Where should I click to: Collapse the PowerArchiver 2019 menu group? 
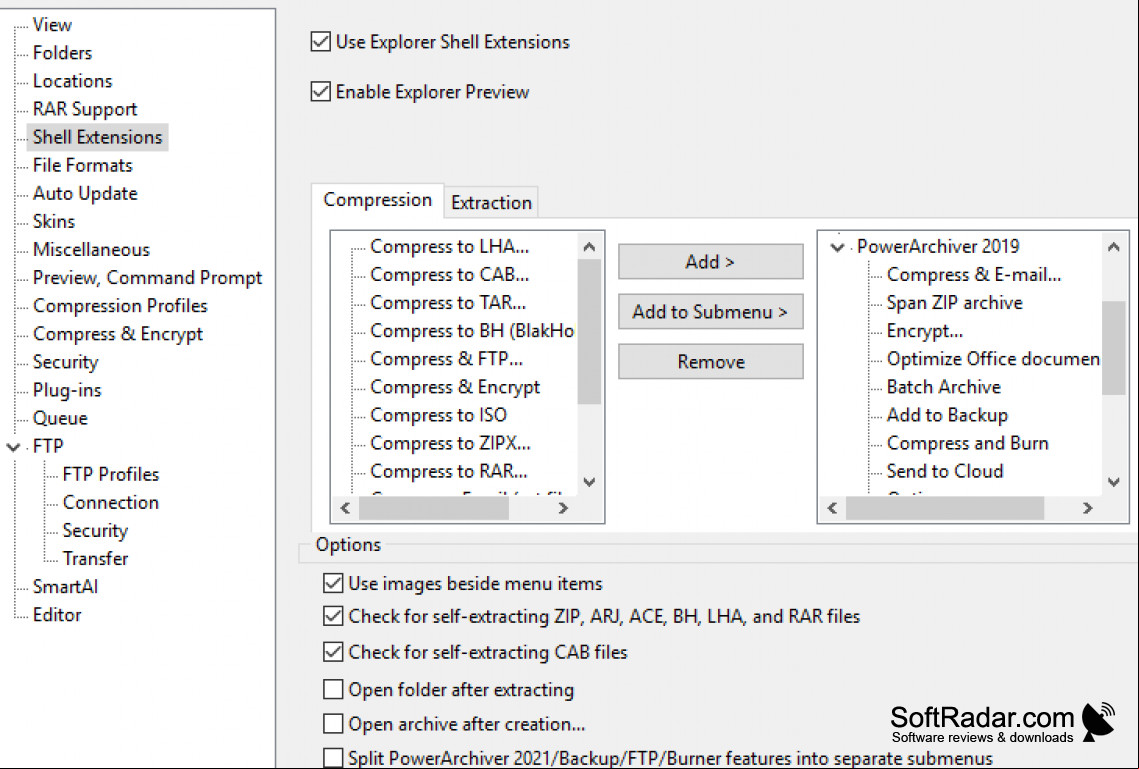[838, 247]
